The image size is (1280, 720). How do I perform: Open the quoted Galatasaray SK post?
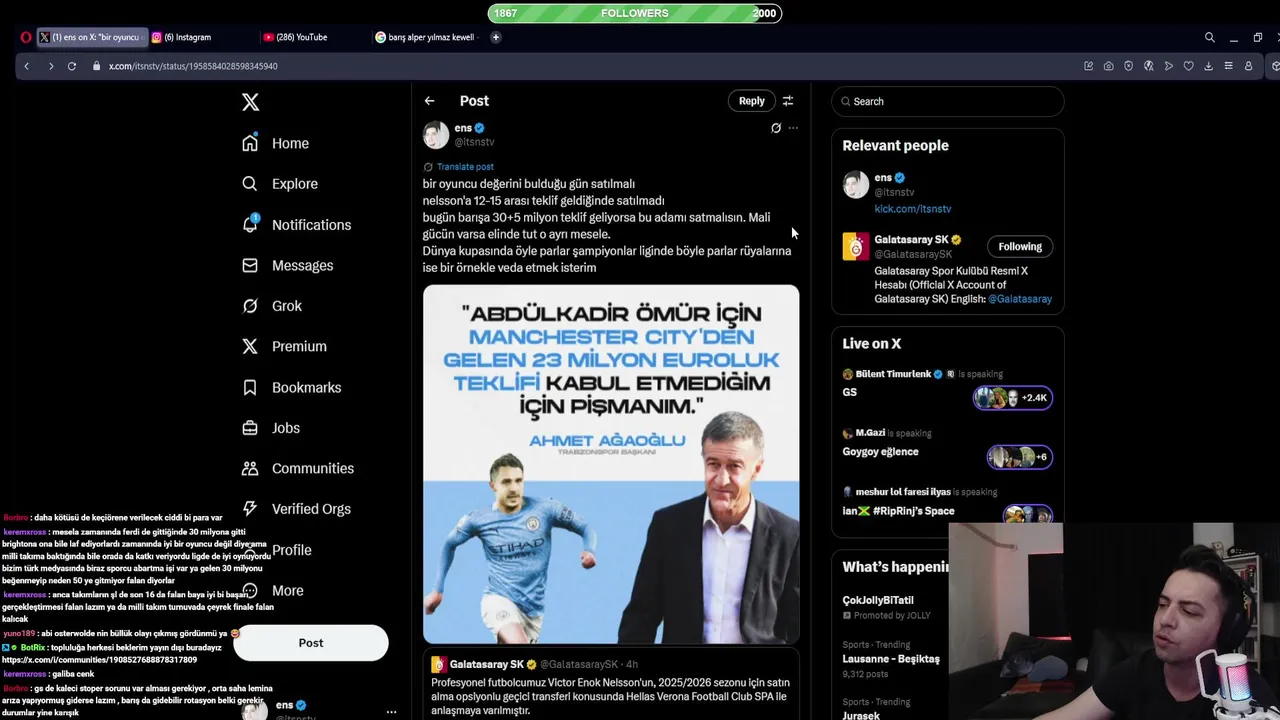(x=611, y=685)
